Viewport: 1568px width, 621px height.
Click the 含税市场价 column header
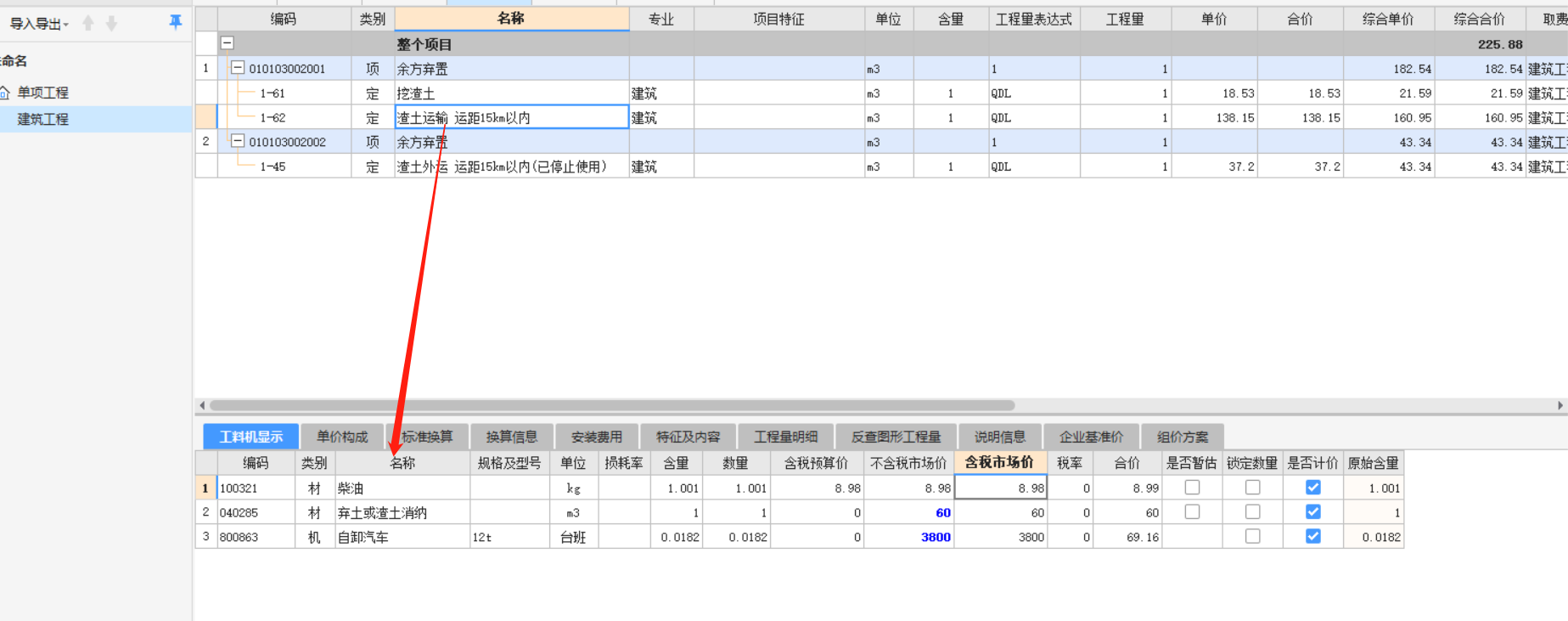[x=1000, y=462]
